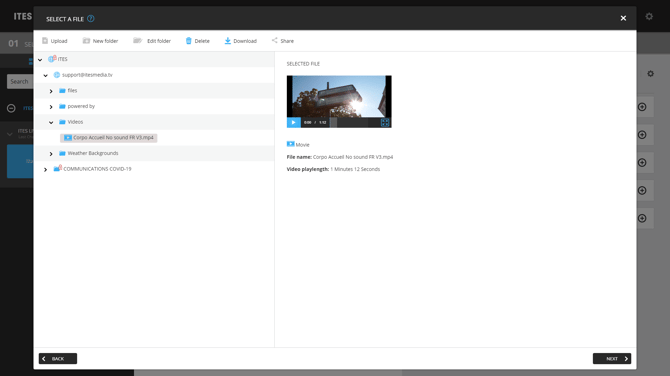Click the minus circle icon in background

(x=11, y=108)
